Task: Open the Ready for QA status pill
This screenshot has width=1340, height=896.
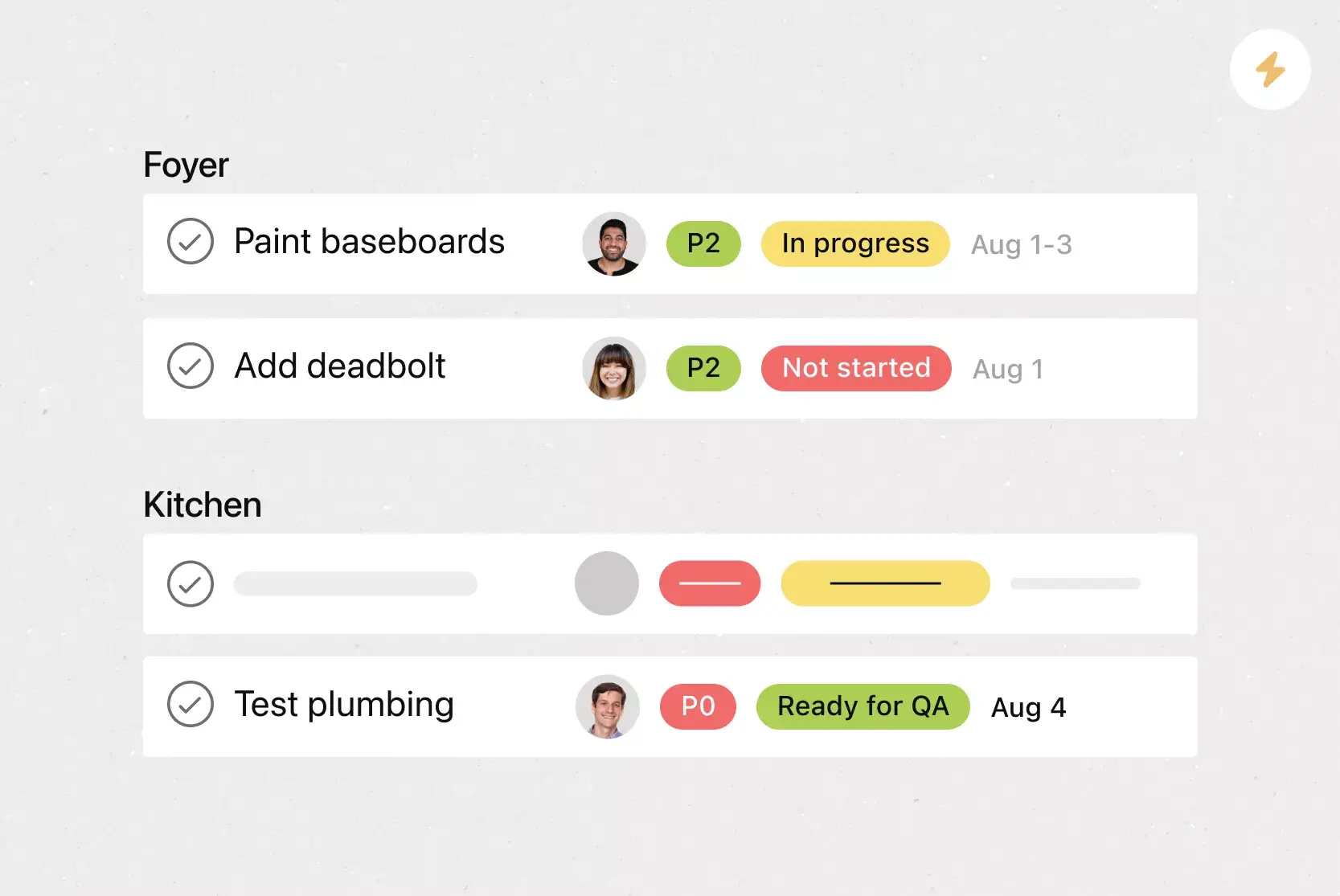Action: (x=863, y=706)
